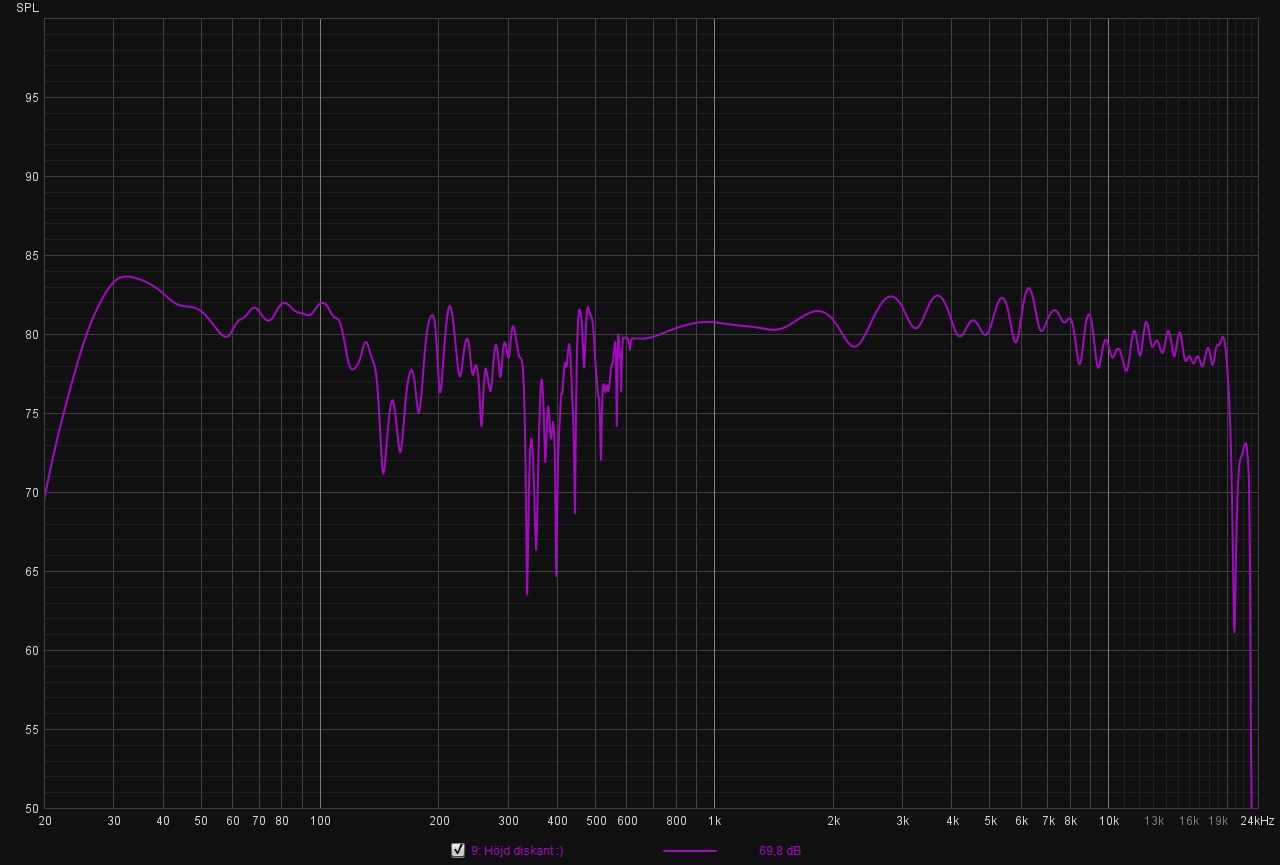Click the '85' SPL axis label
The image size is (1280, 865).
[32, 256]
